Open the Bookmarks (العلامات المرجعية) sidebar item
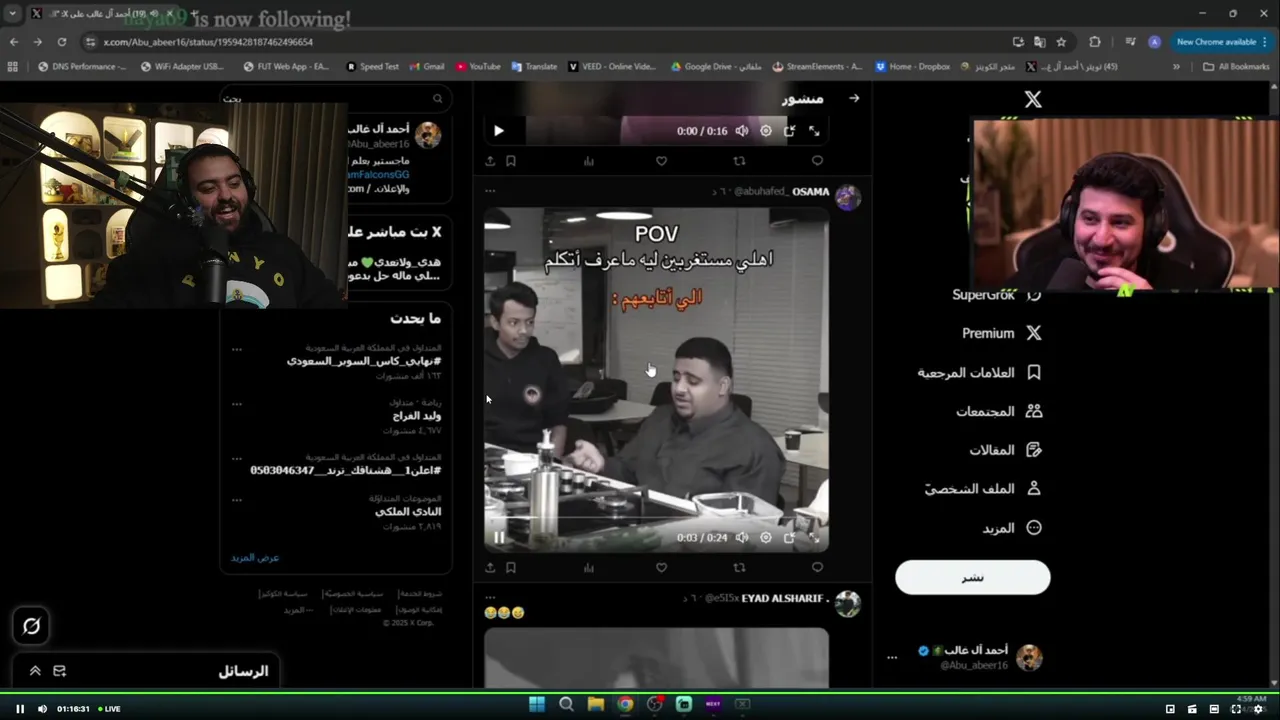 point(980,372)
